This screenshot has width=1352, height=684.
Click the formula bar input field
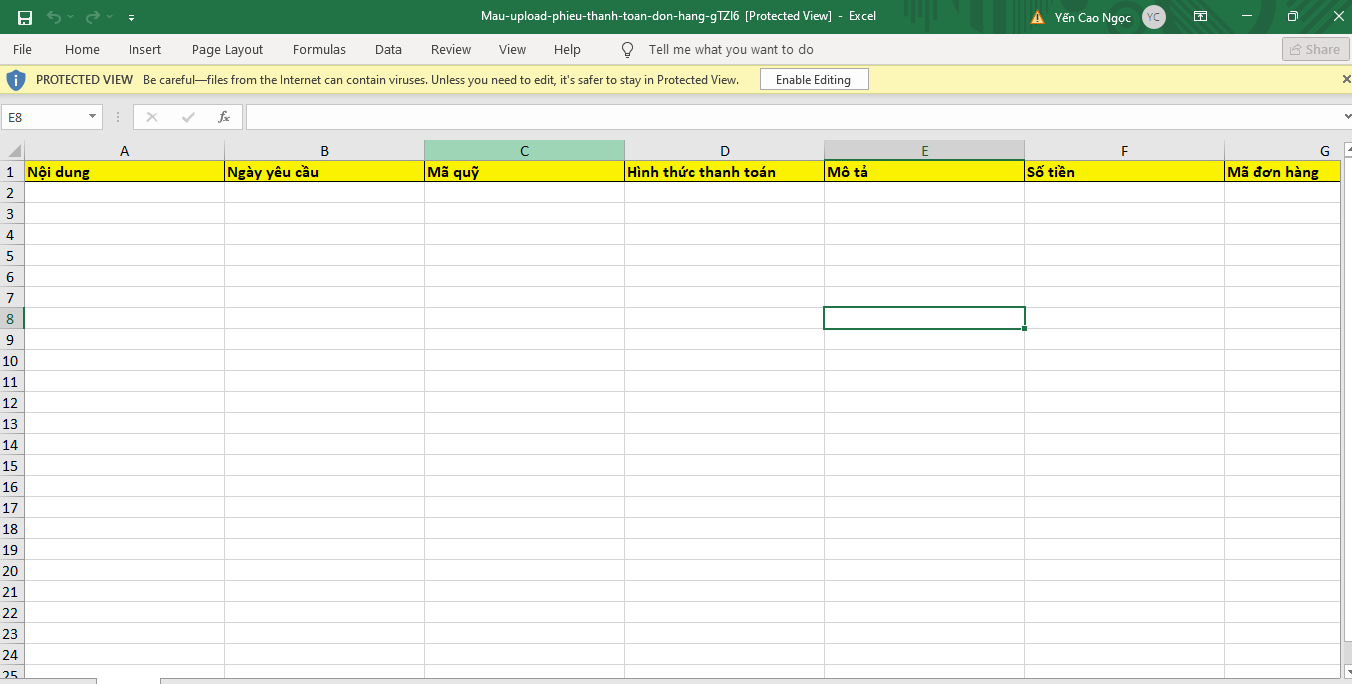(x=790, y=117)
